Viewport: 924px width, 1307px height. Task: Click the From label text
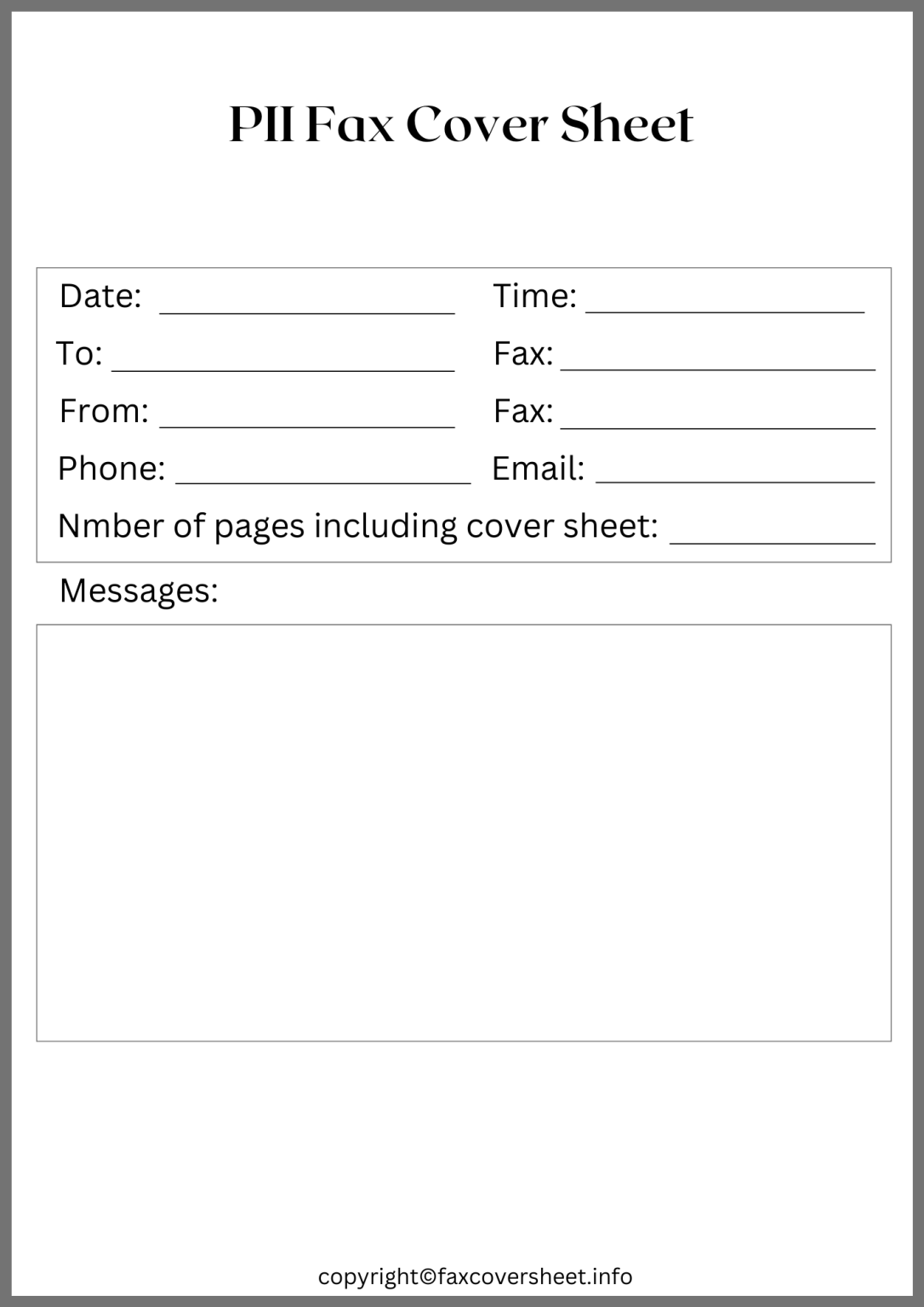click(x=102, y=410)
